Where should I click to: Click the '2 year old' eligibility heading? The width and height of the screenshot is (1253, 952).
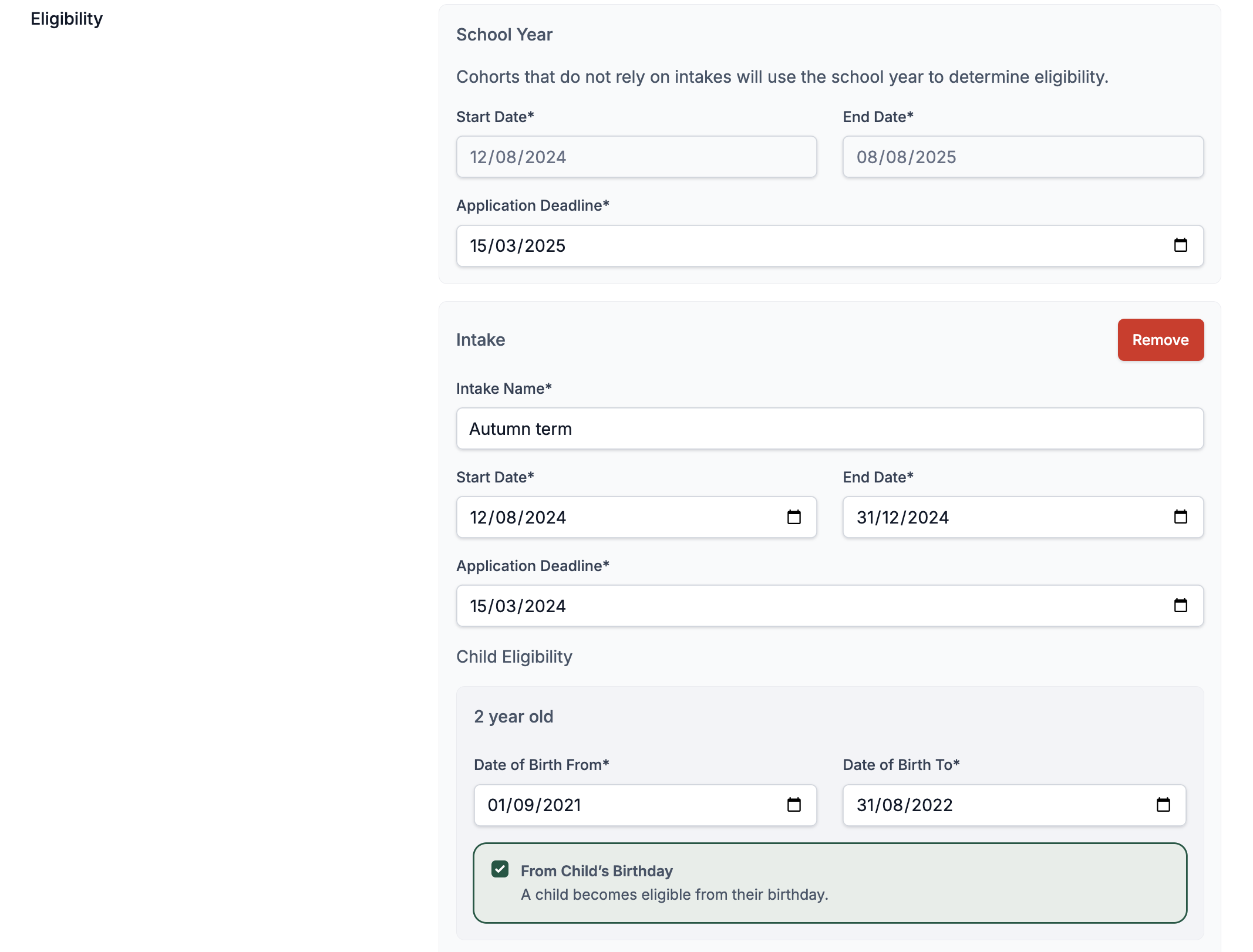pyautogui.click(x=513, y=717)
